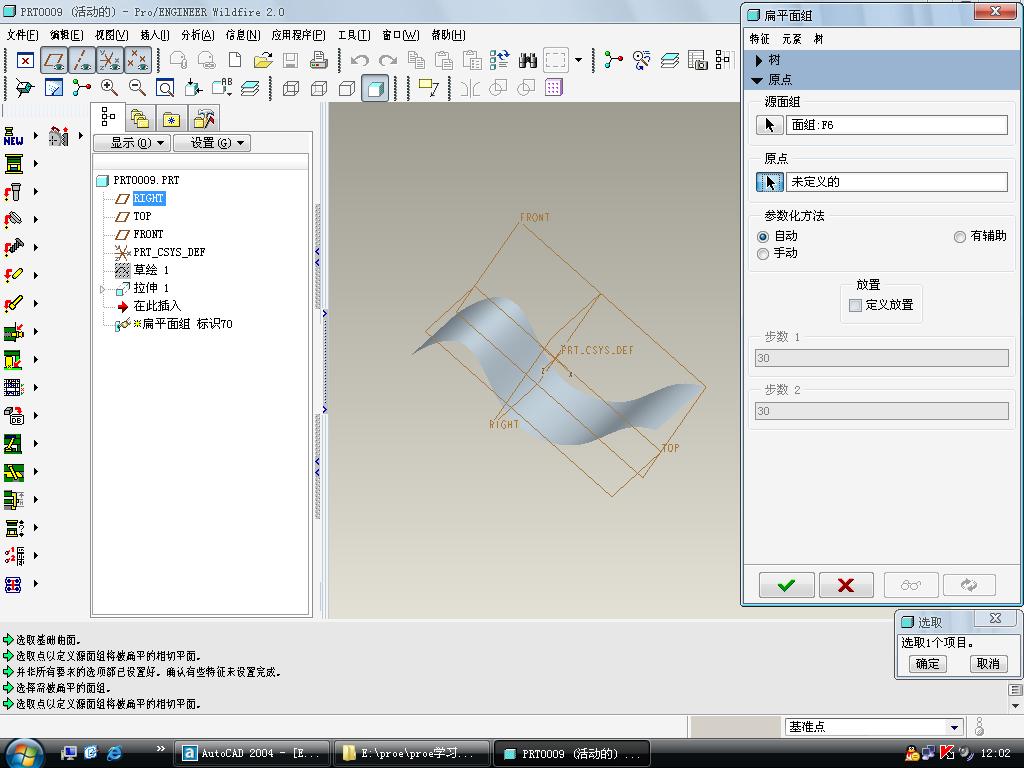Open the favorites tab icon

coord(172,119)
